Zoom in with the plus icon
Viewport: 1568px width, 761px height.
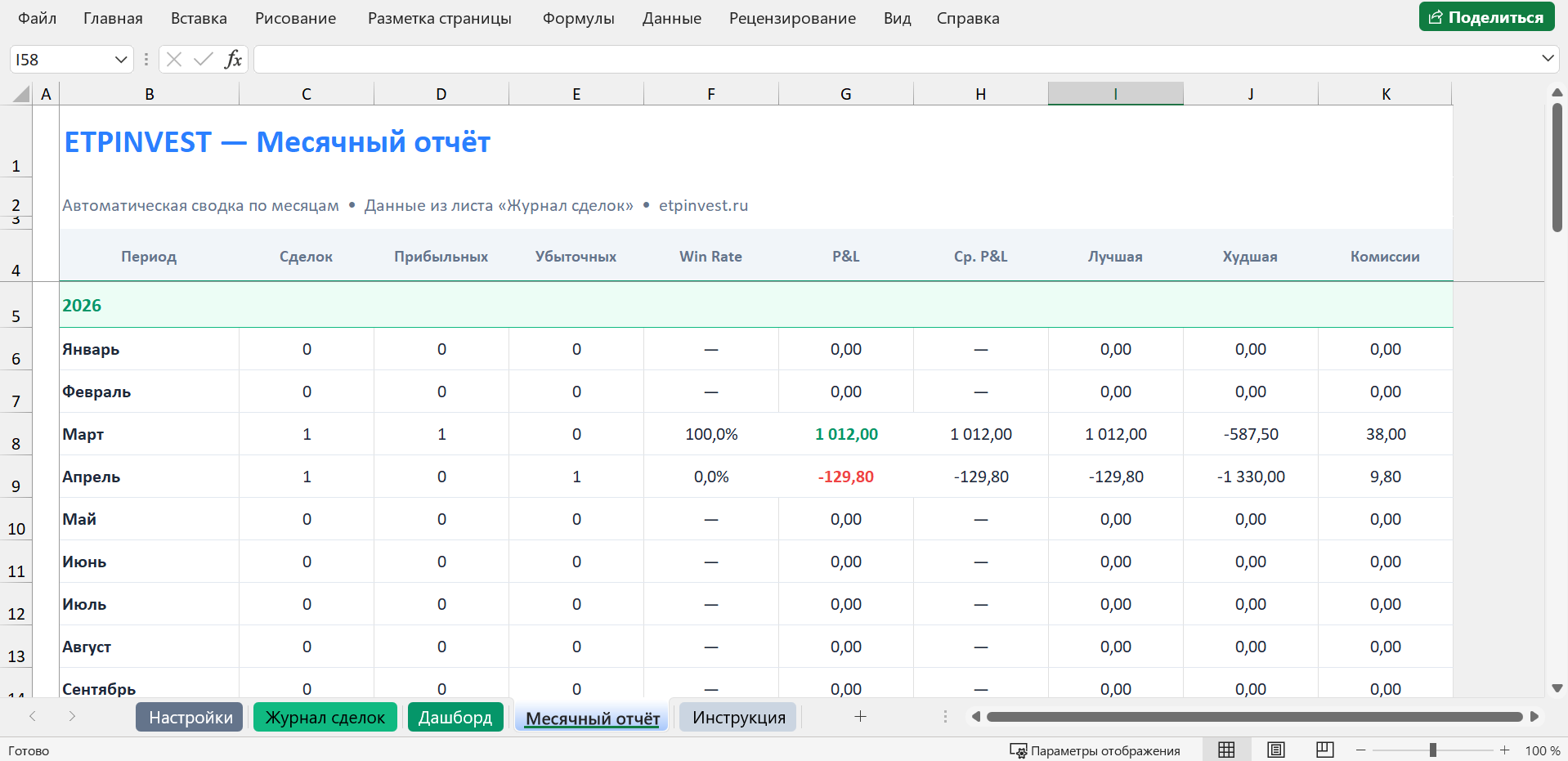(1504, 750)
